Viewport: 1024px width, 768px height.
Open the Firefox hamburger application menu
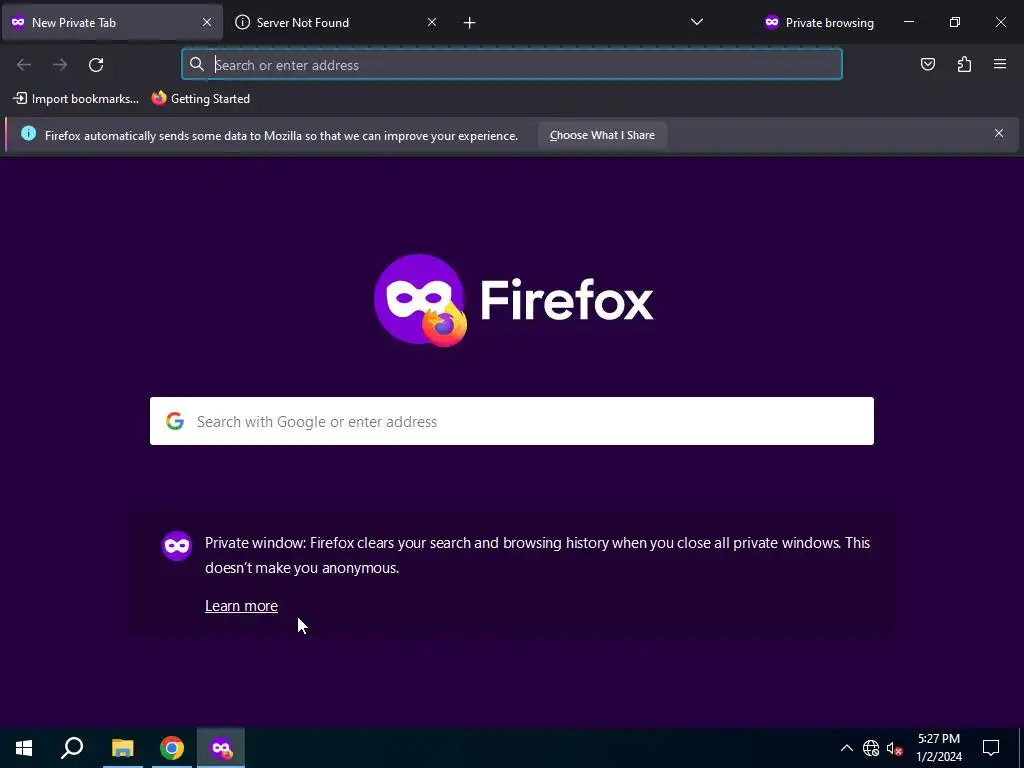(1000, 64)
